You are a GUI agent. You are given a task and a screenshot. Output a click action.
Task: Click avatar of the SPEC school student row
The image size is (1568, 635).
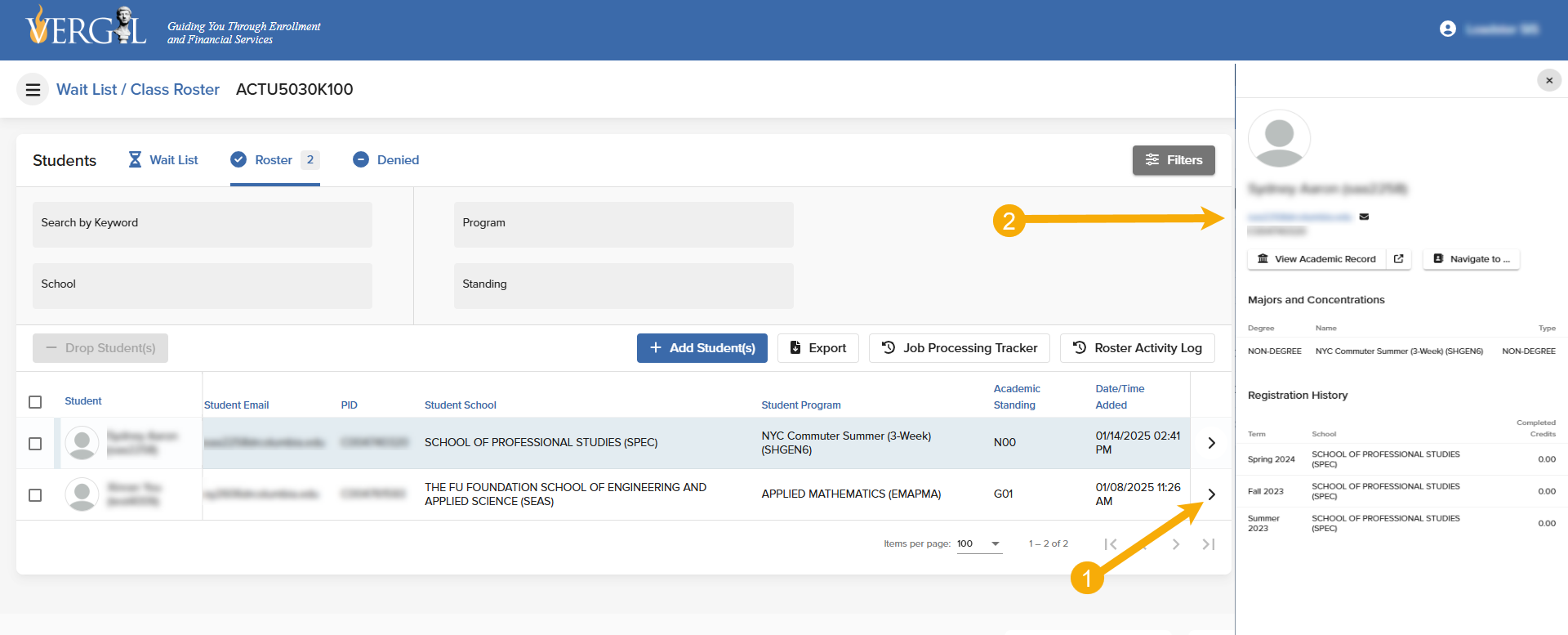(x=82, y=443)
